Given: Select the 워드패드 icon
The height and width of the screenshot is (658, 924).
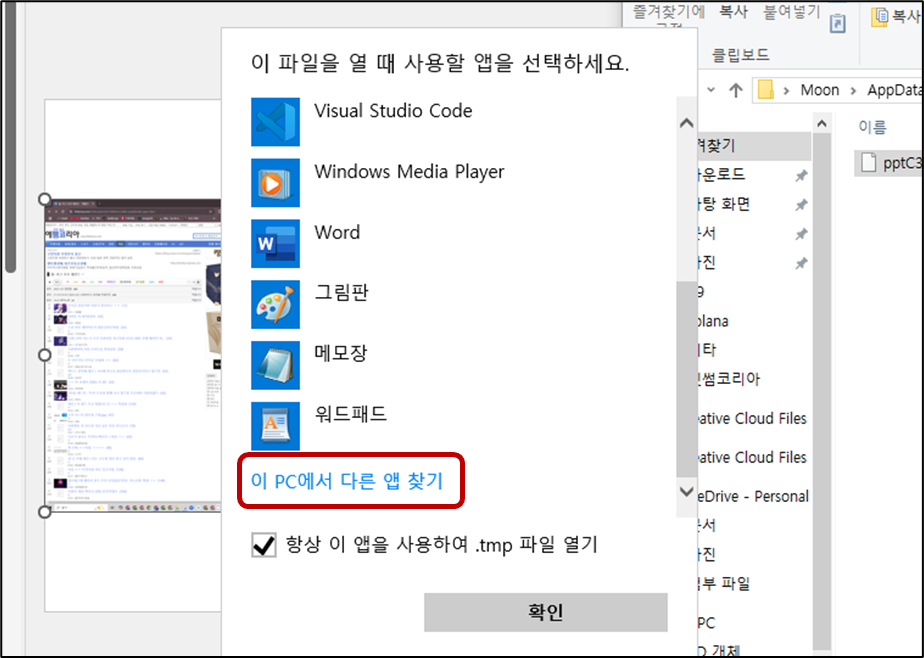Looking at the screenshot, I should pos(275,426).
